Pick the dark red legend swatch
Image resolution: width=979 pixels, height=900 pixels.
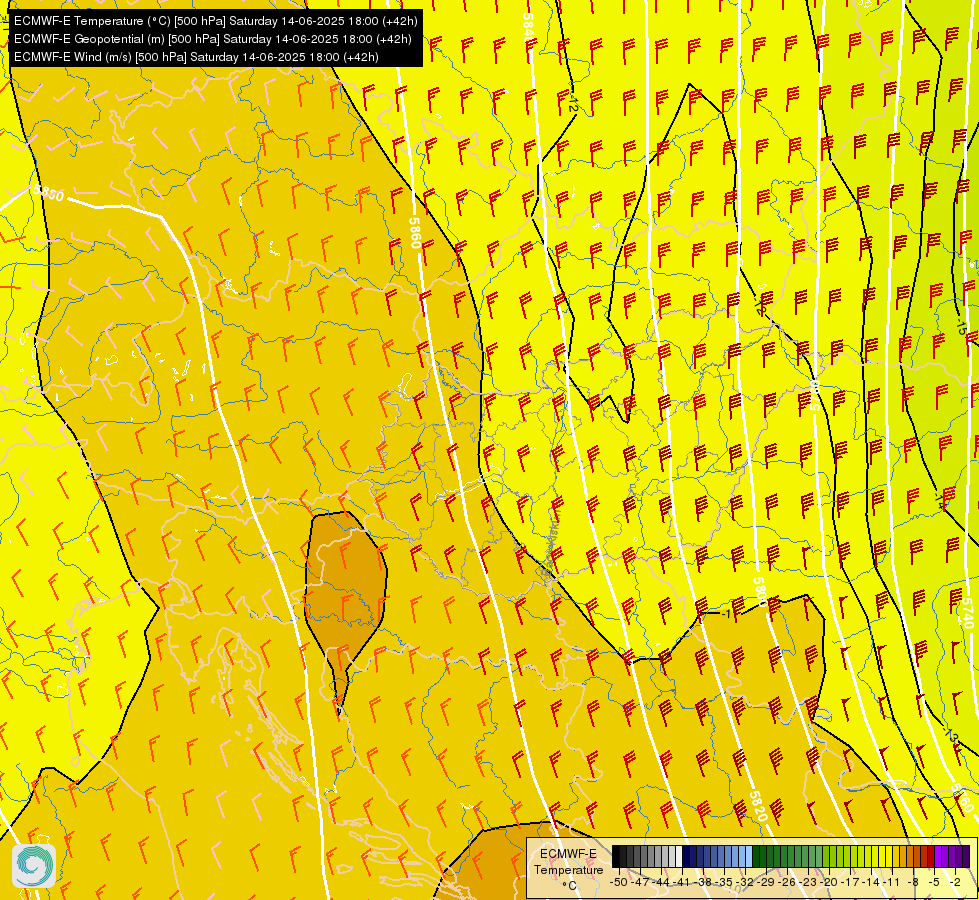click(x=931, y=856)
